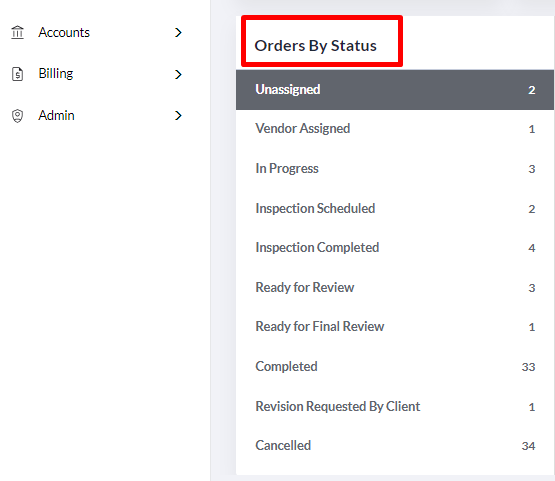Click the Orders By Status heading
Image resolution: width=555 pixels, height=481 pixels.
coord(315,46)
